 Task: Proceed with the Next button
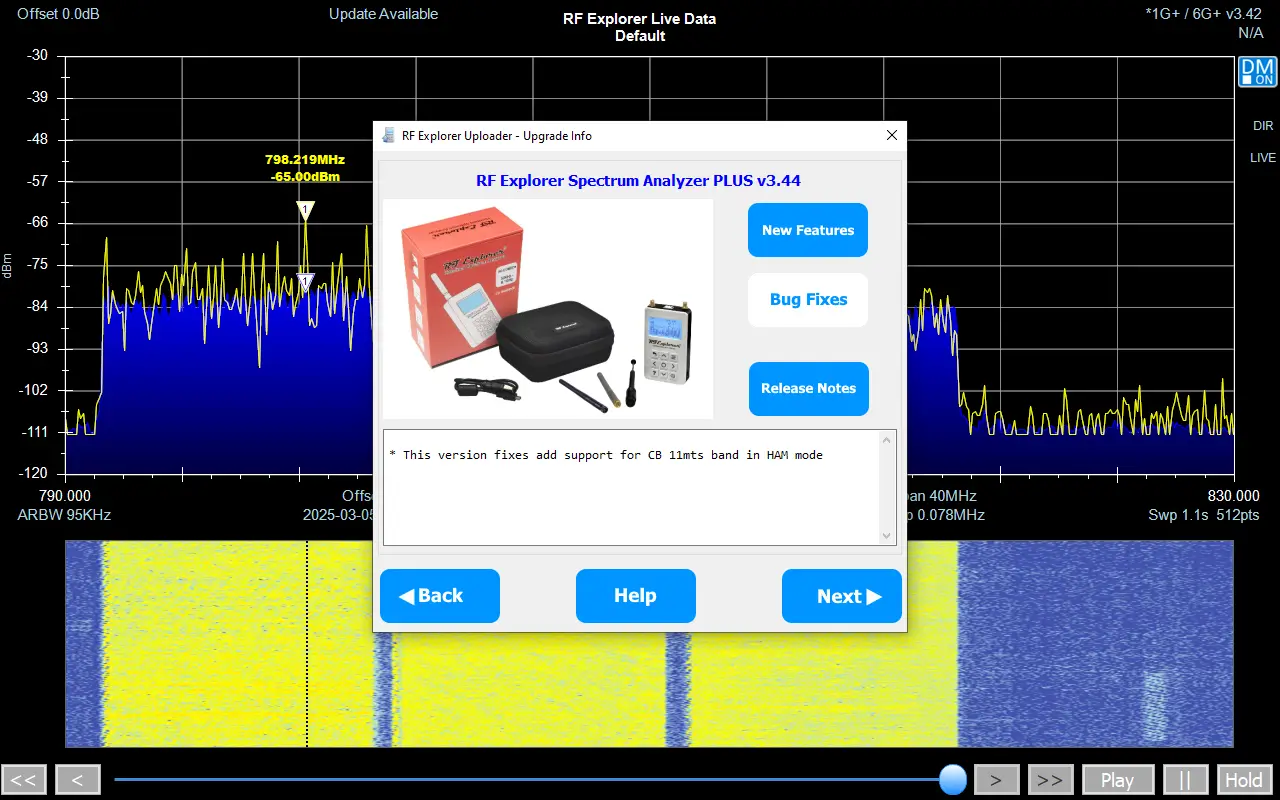[841, 596]
